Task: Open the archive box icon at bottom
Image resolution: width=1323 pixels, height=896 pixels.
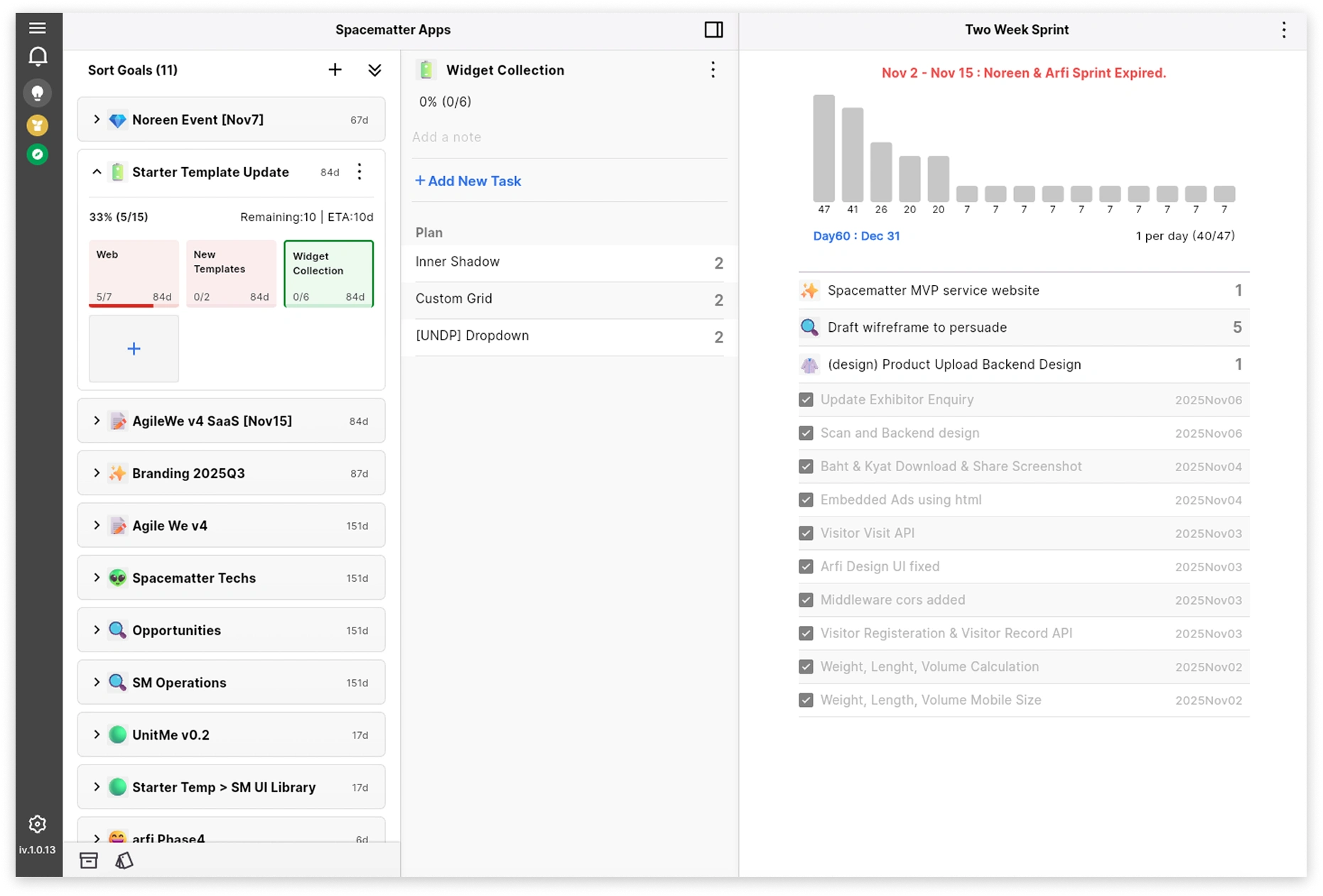Action: [x=89, y=860]
